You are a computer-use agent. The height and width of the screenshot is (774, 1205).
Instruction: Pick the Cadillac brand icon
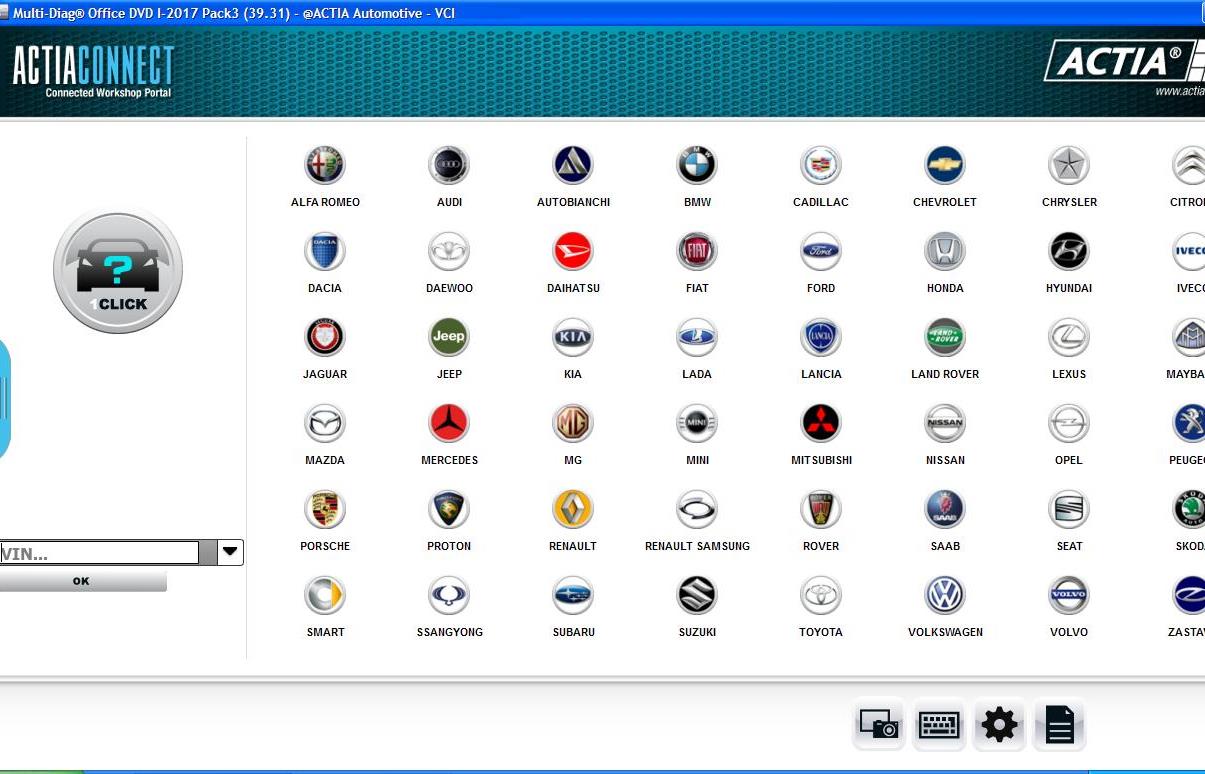(x=821, y=165)
